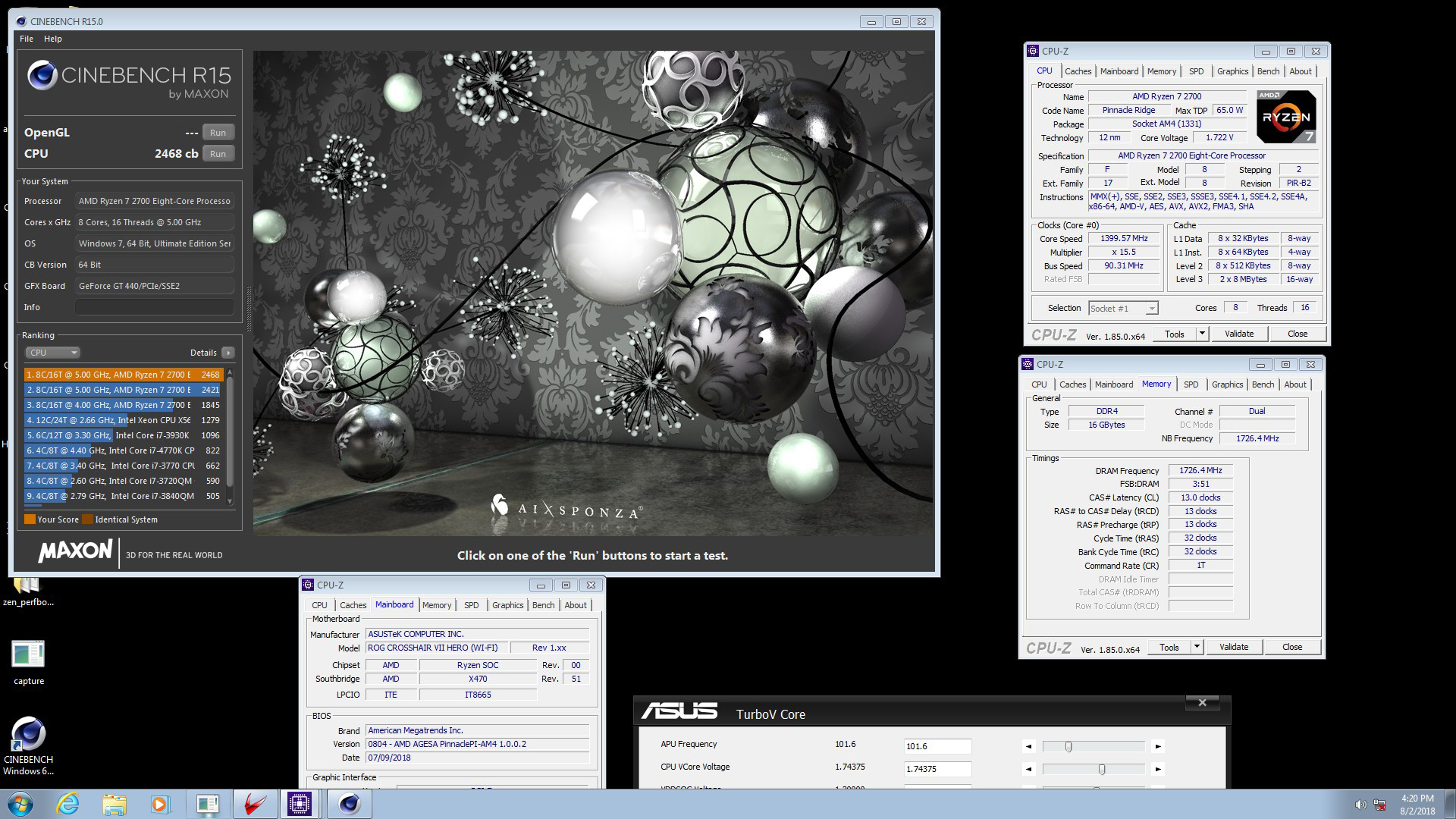Open Graphics tab in the CPU-Z Memory-tab window
Screen dimensions: 1456x819
(x=1227, y=384)
